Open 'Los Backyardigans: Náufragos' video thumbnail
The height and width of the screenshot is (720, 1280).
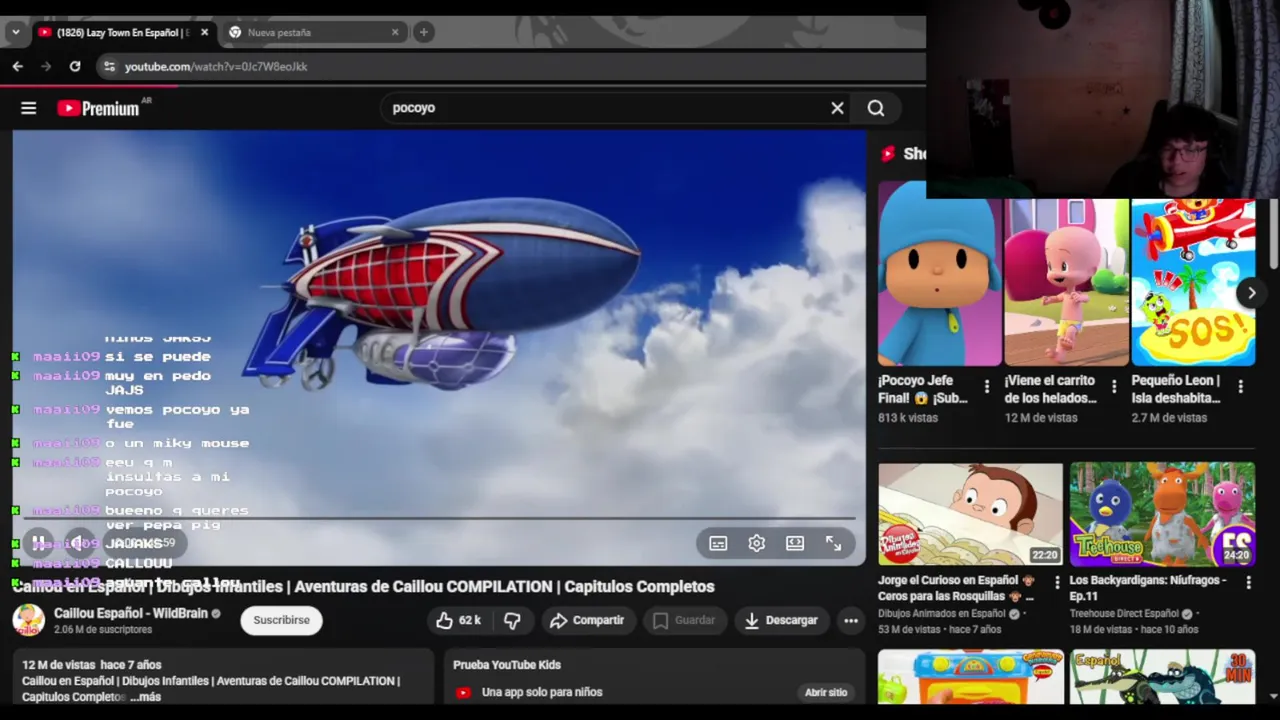pos(1162,514)
